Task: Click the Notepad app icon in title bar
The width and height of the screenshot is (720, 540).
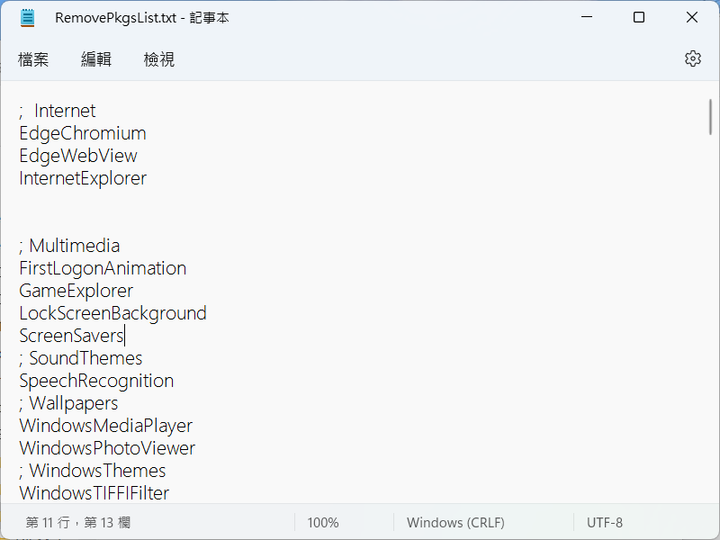Action: click(x=28, y=18)
